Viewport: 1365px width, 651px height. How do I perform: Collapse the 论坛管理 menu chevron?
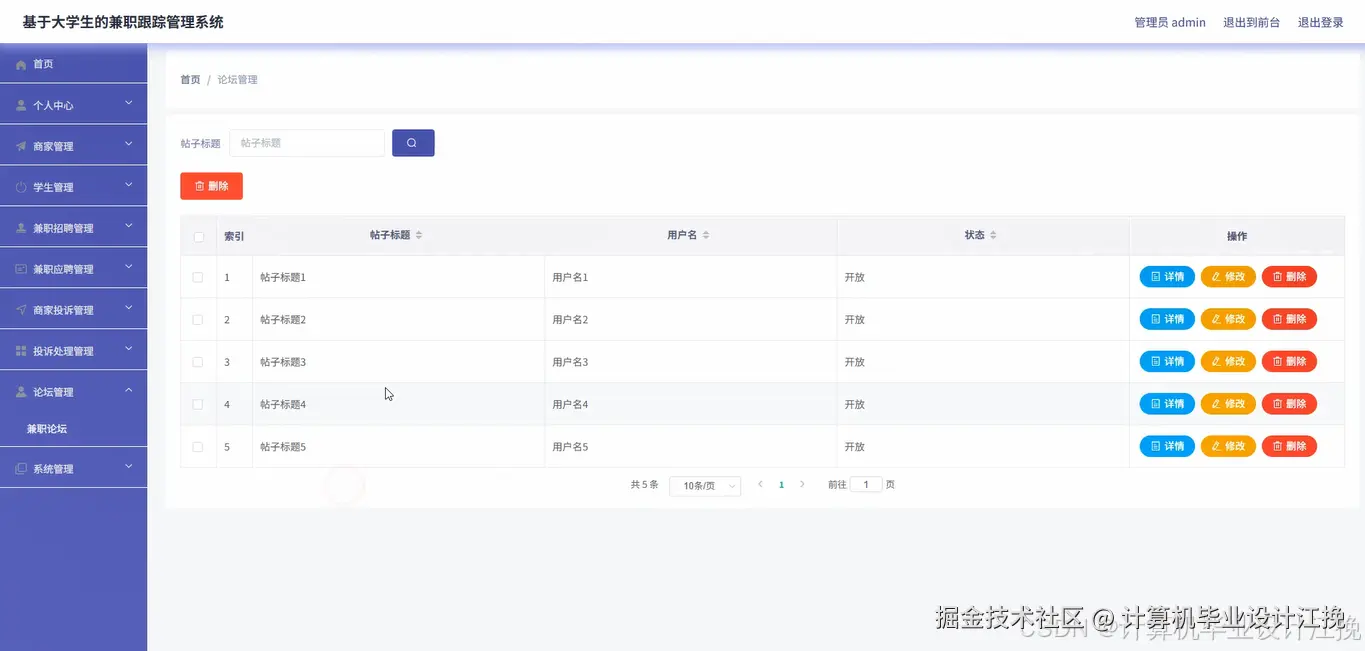128,391
